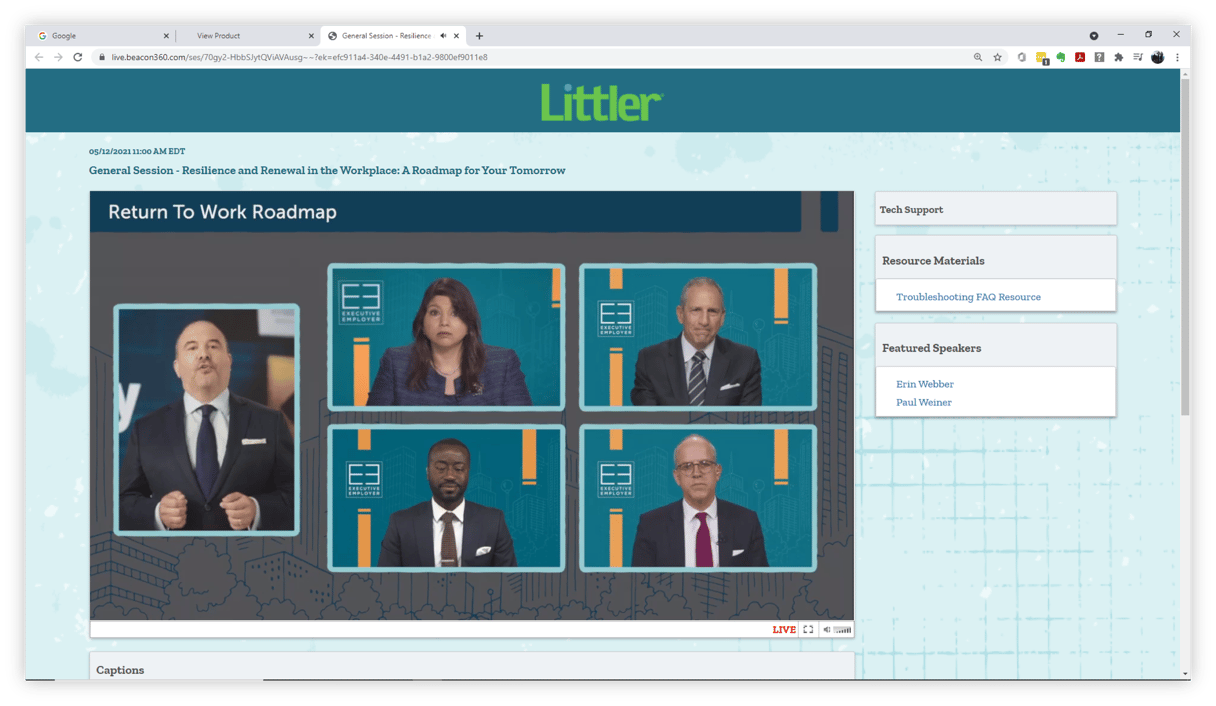Expand the Tech Support panel
Image resolution: width=1216 pixels, height=706 pixels.
(995, 209)
